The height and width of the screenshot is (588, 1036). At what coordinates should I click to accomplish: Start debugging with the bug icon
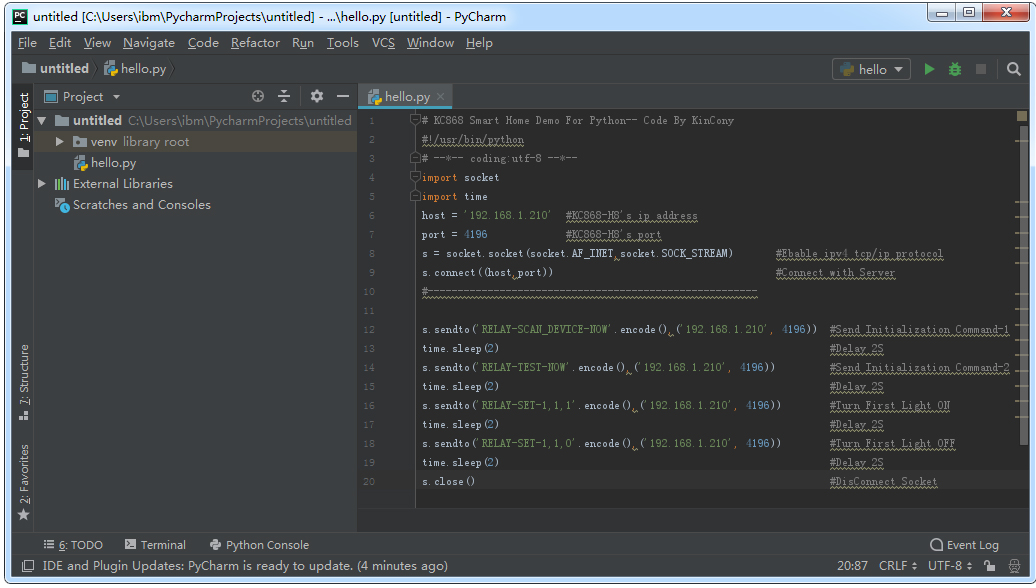tap(955, 69)
